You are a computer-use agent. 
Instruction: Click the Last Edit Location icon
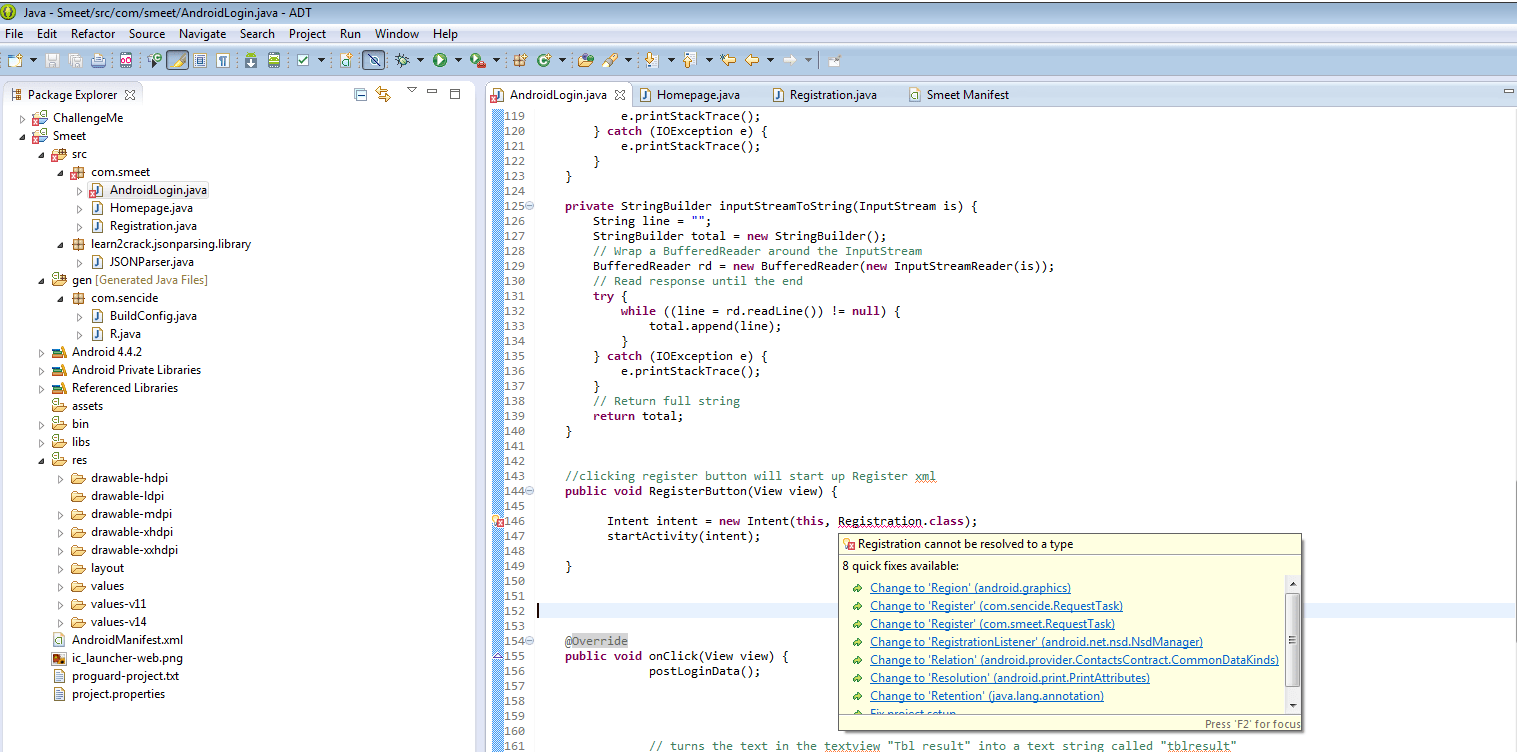click(x=728, y=61)
